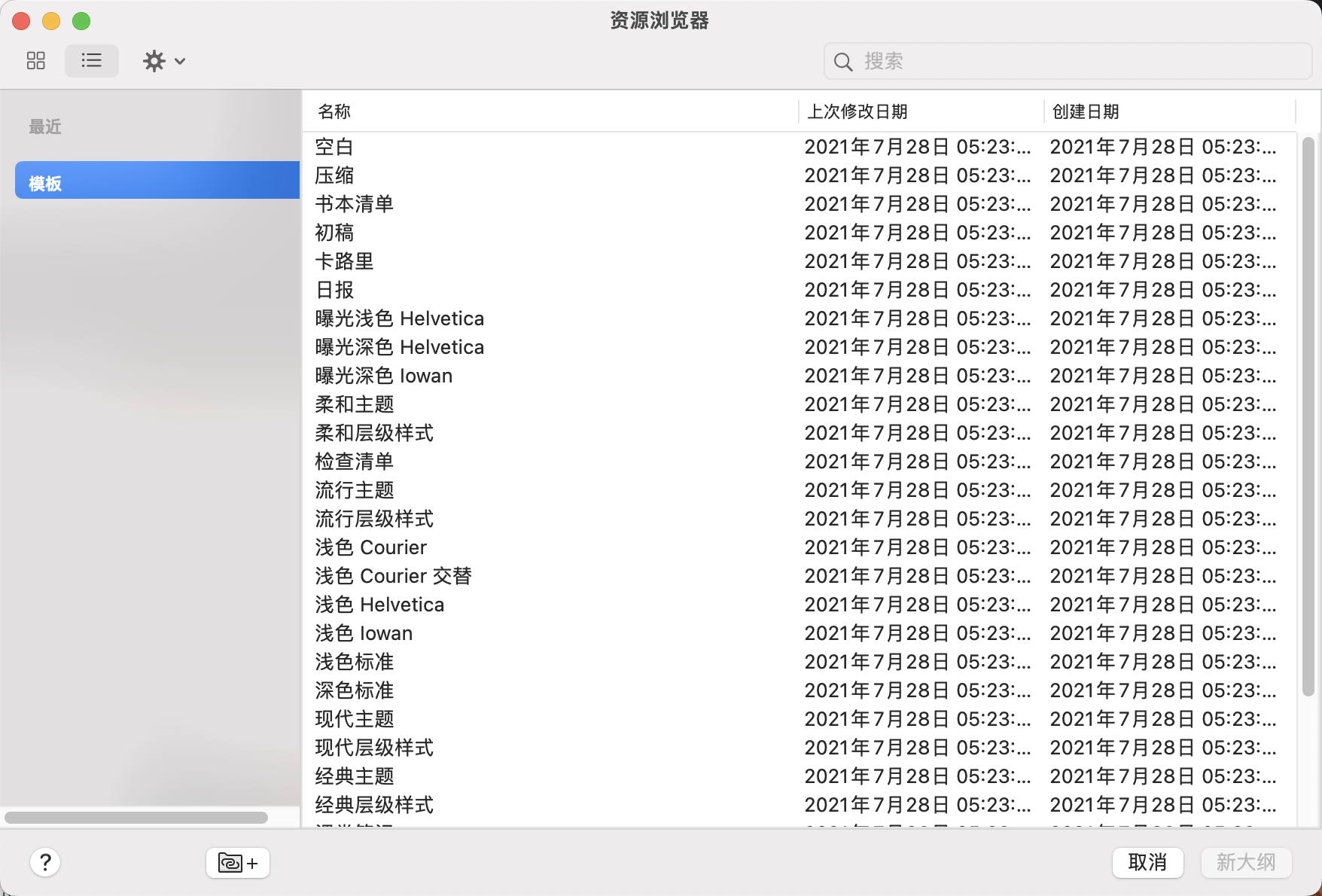Select the 流行主题 template
Screen dimensions: 1322x896
point(800,490)
